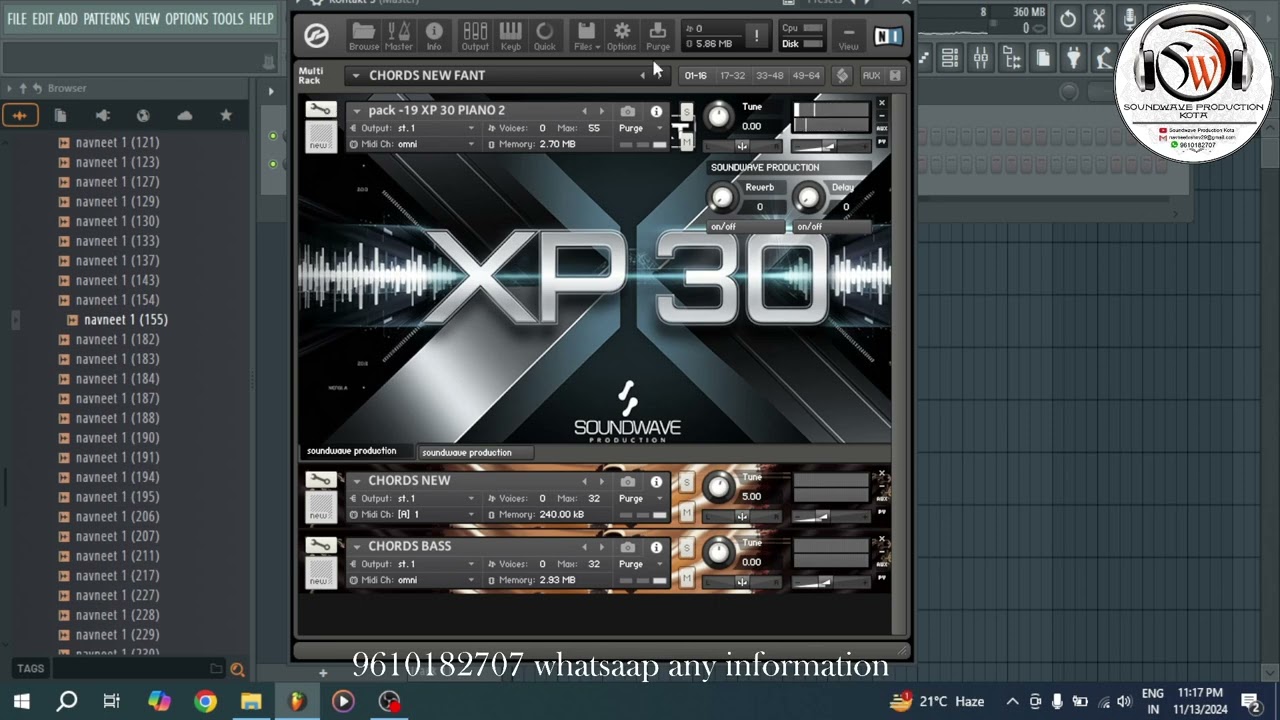
Task: Click the NI logo in Kontakt
Action: pyautogui.click(x=887, y=36)
